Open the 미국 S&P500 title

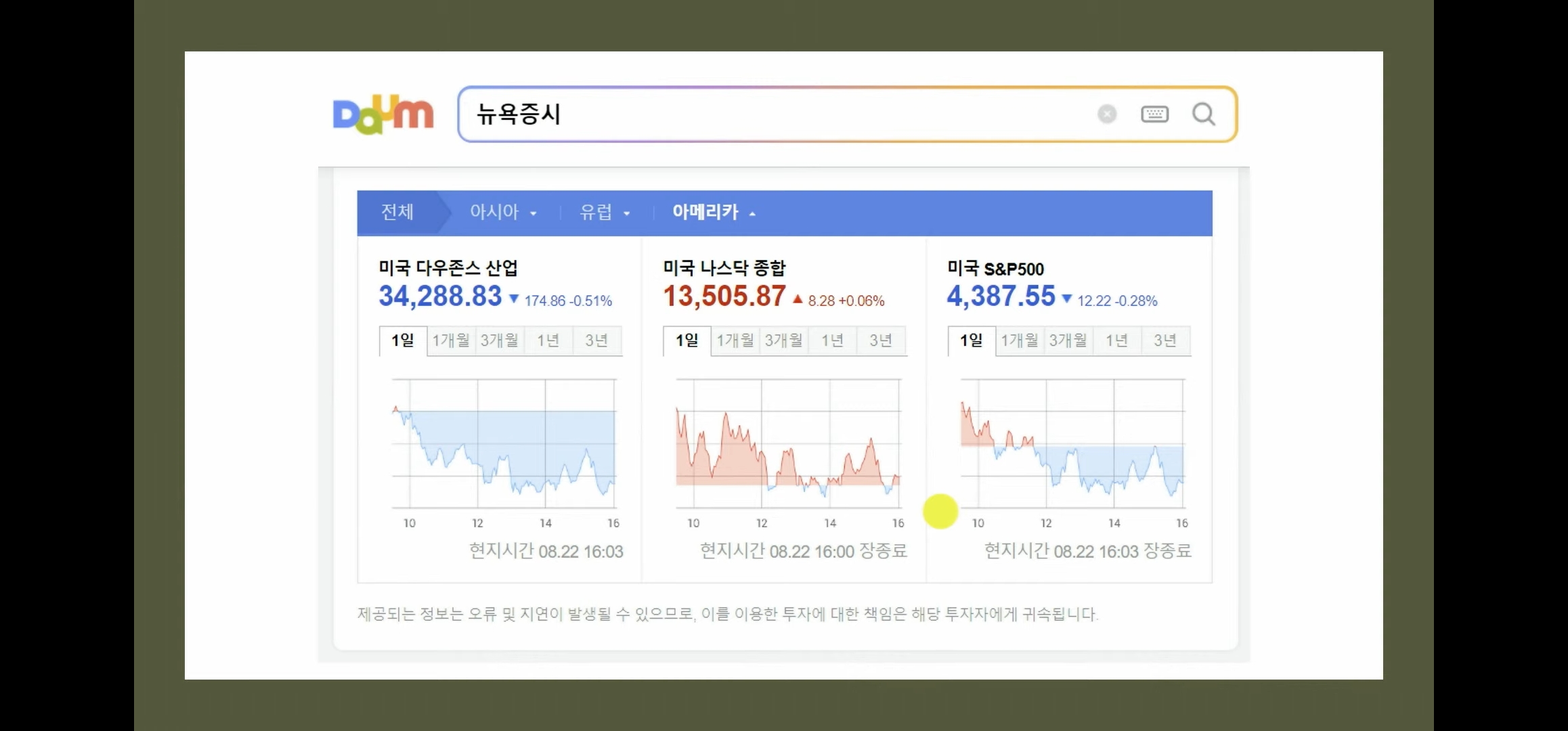(x=995, y=269)
